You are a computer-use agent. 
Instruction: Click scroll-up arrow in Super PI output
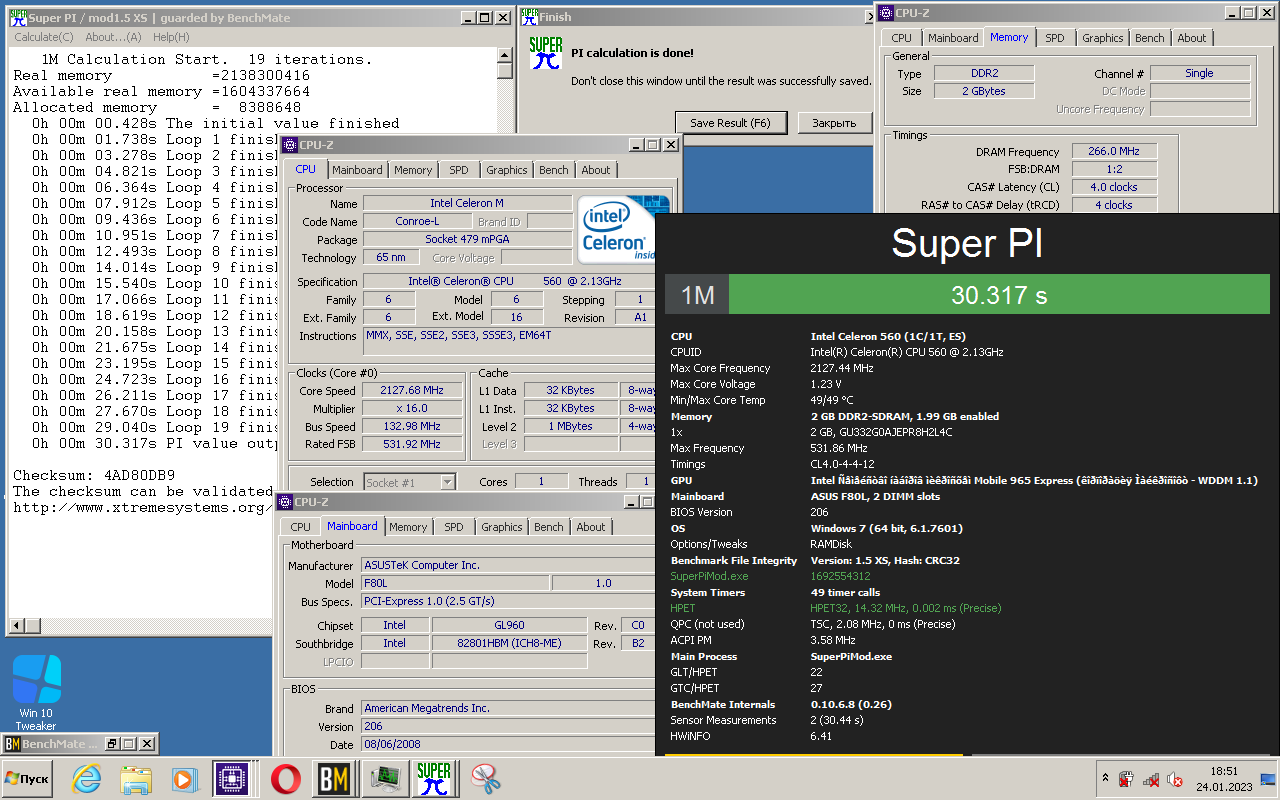point(504,56)
